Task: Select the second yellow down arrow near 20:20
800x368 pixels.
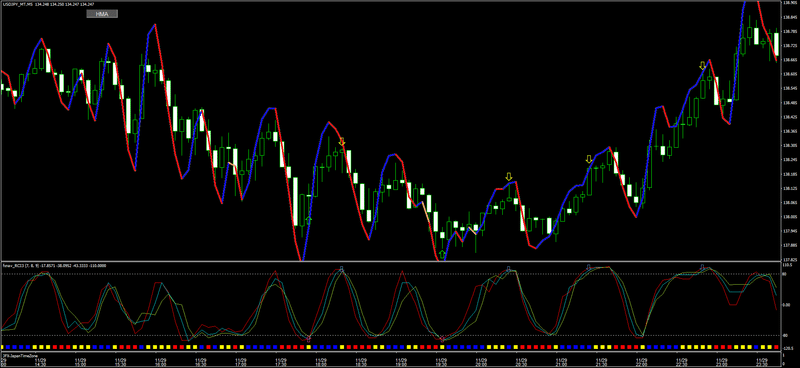Action: point(509,177)
